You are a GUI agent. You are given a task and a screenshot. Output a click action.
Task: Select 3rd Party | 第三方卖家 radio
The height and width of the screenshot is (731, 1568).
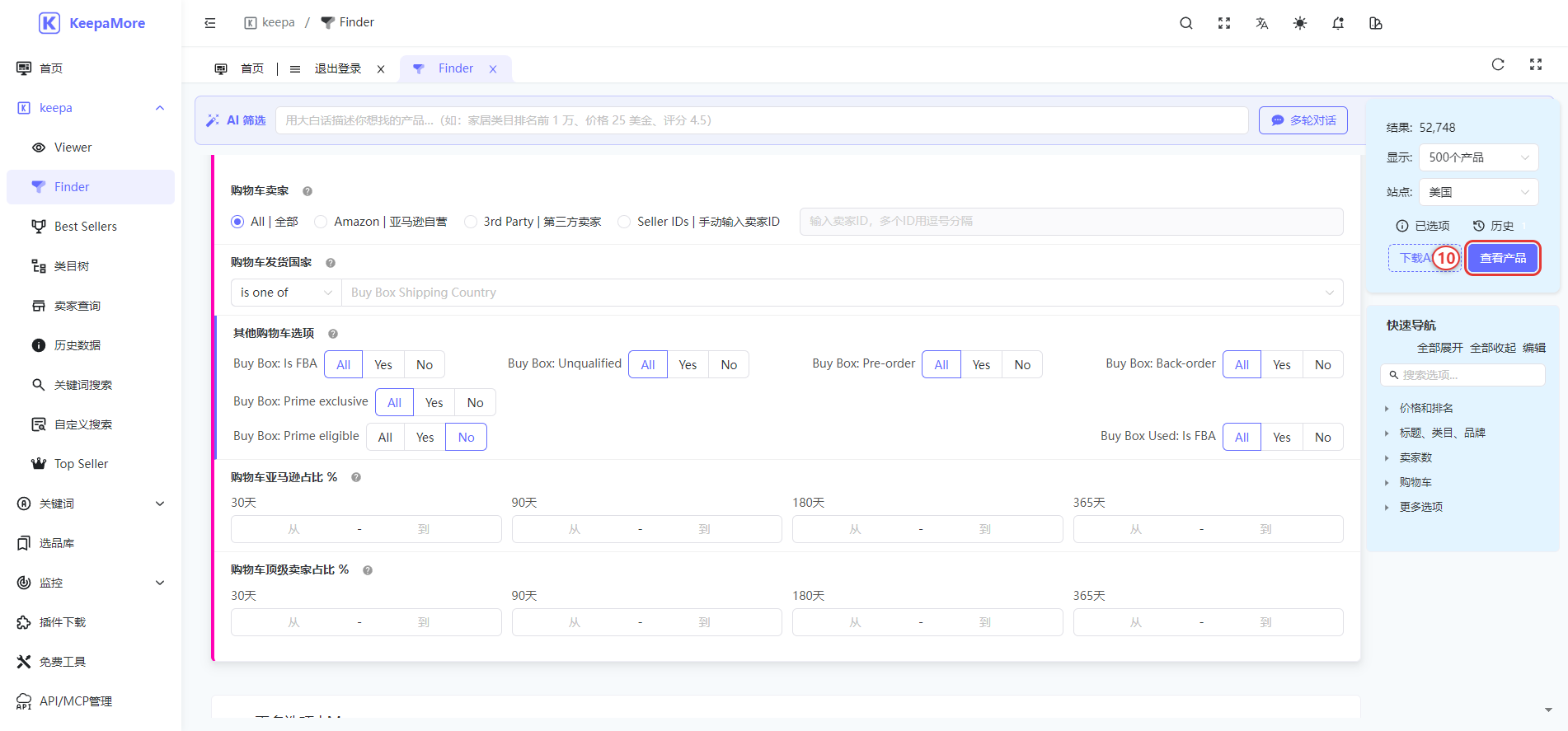click(x=471, y=222)
